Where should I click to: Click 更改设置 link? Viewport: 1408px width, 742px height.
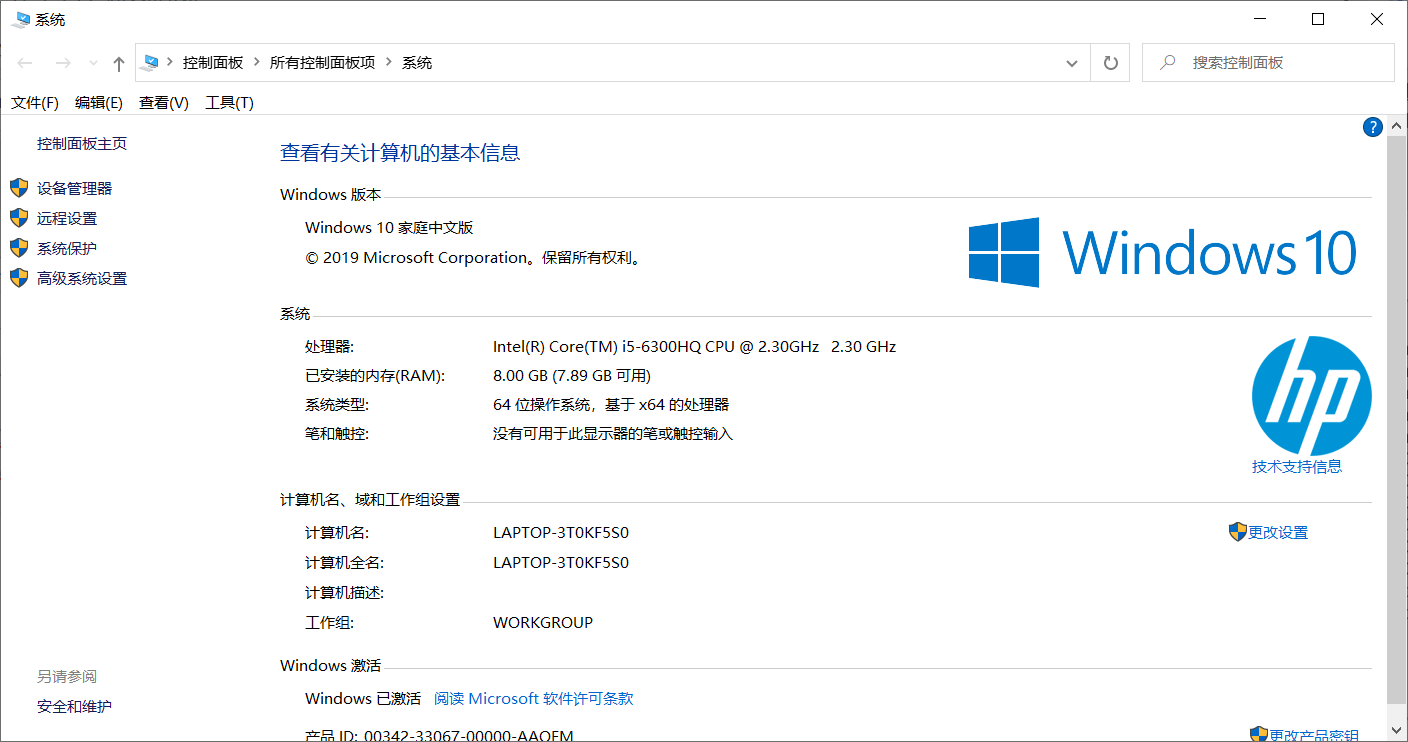tap(1278, 533)
